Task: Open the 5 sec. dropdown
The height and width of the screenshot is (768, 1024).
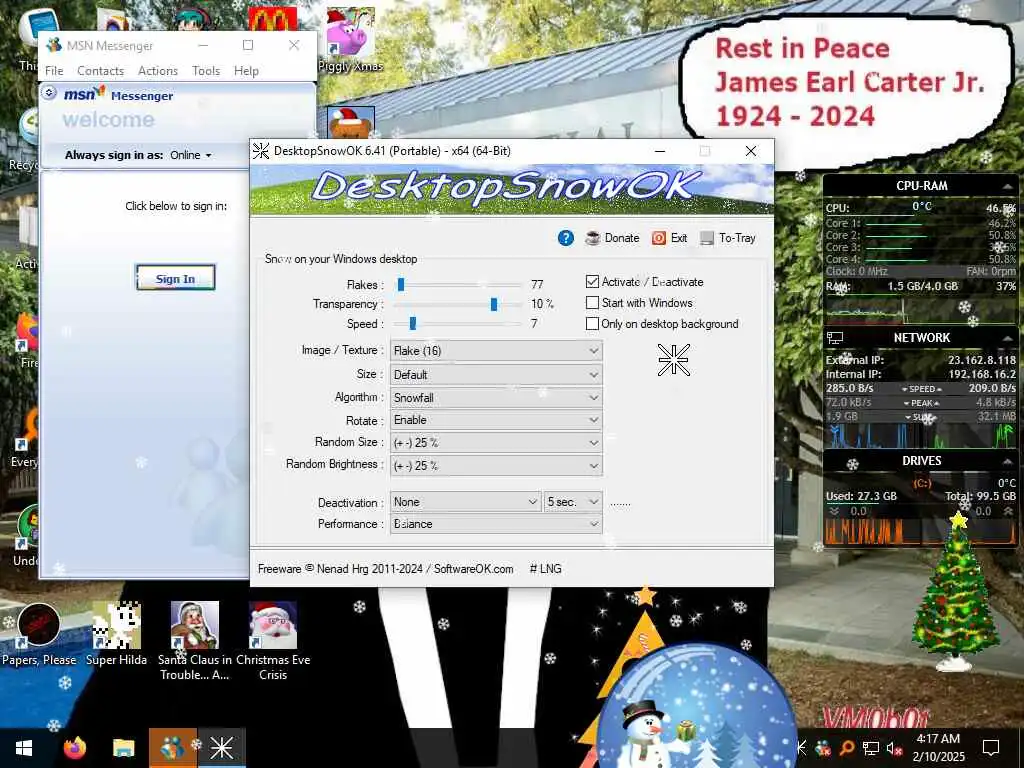Action: [x=573, y=502]
